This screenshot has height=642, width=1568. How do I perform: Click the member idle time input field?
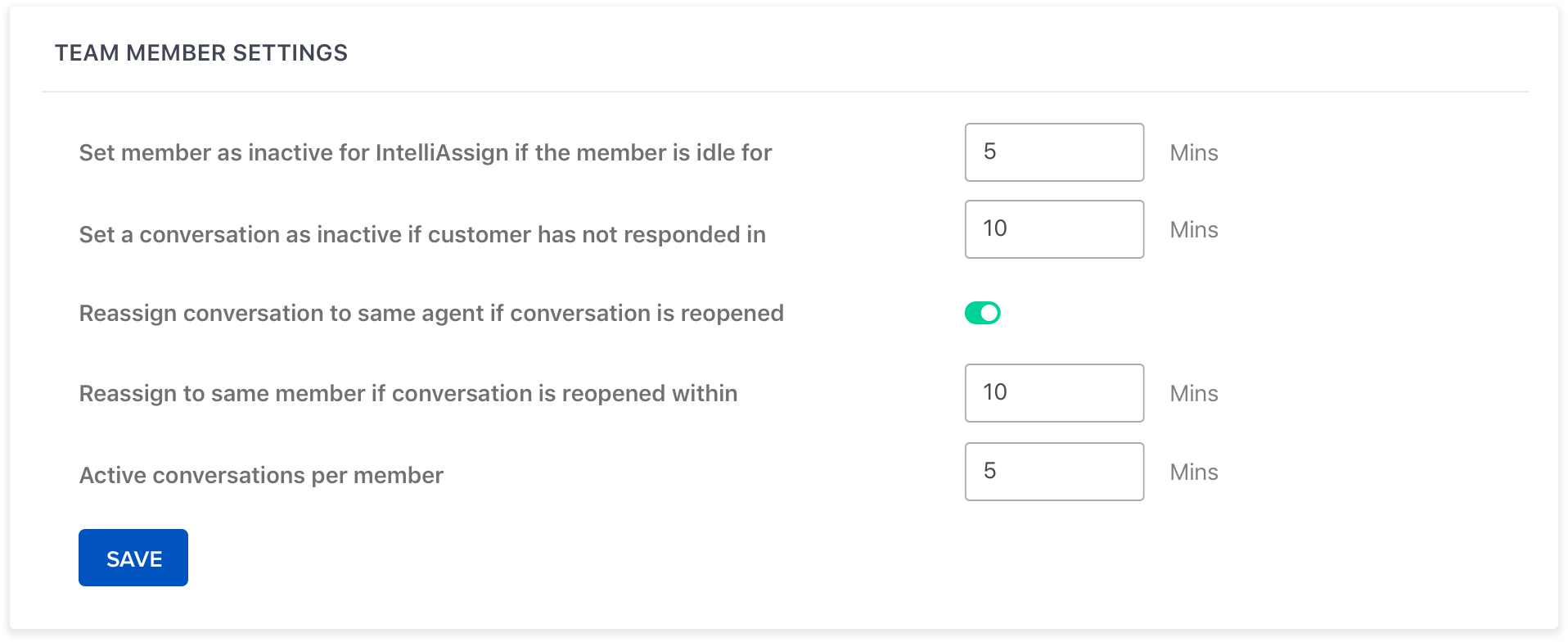tap(1054, 152)
